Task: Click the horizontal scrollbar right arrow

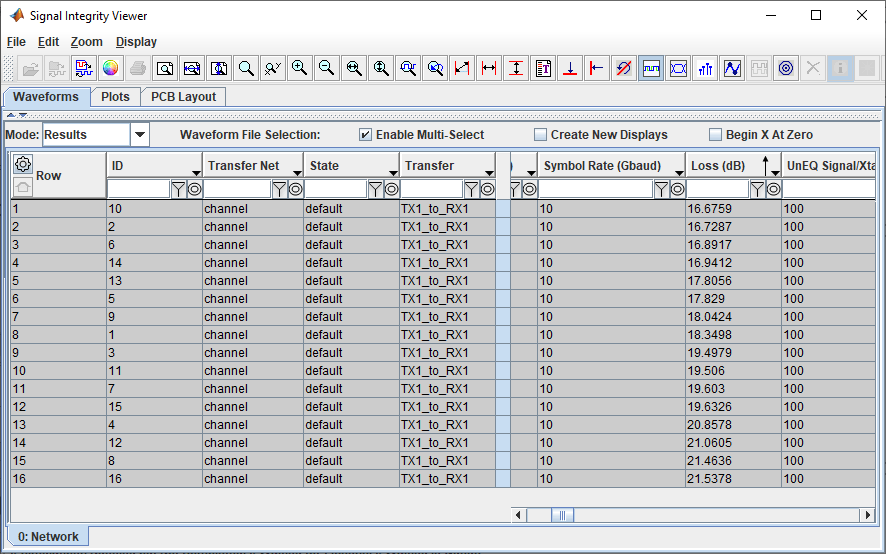Action: [867, 515]
